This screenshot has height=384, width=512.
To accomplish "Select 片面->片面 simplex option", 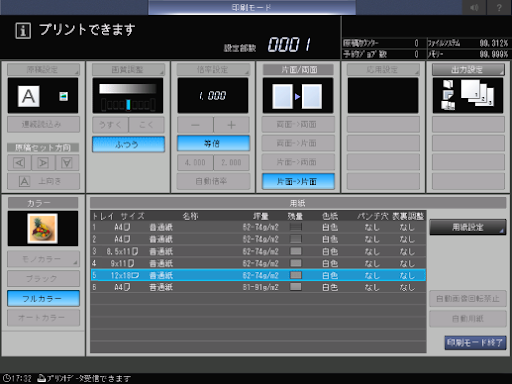I will coord(298,181).
